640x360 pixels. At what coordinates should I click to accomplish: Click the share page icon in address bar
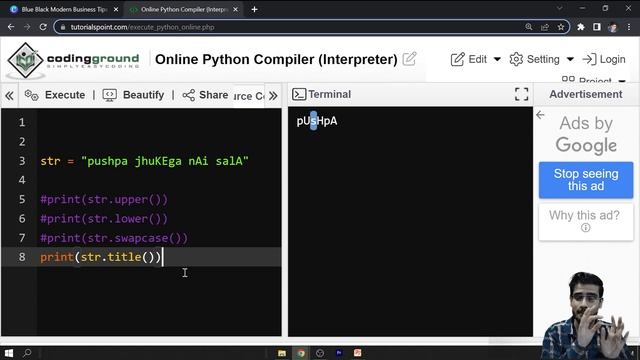tap(545, 27)
